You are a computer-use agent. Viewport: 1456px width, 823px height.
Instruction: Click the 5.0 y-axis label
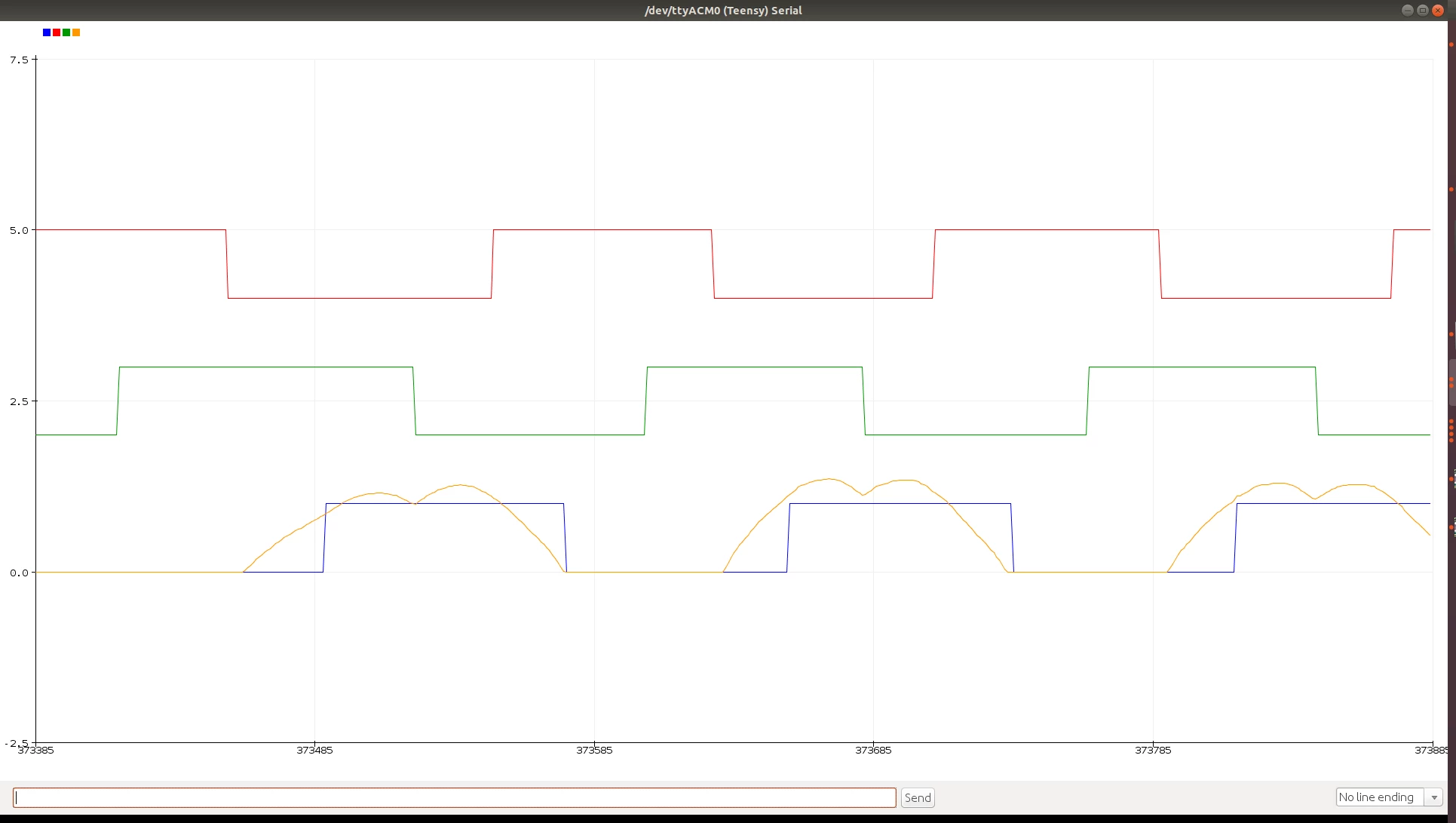(19, 230)
